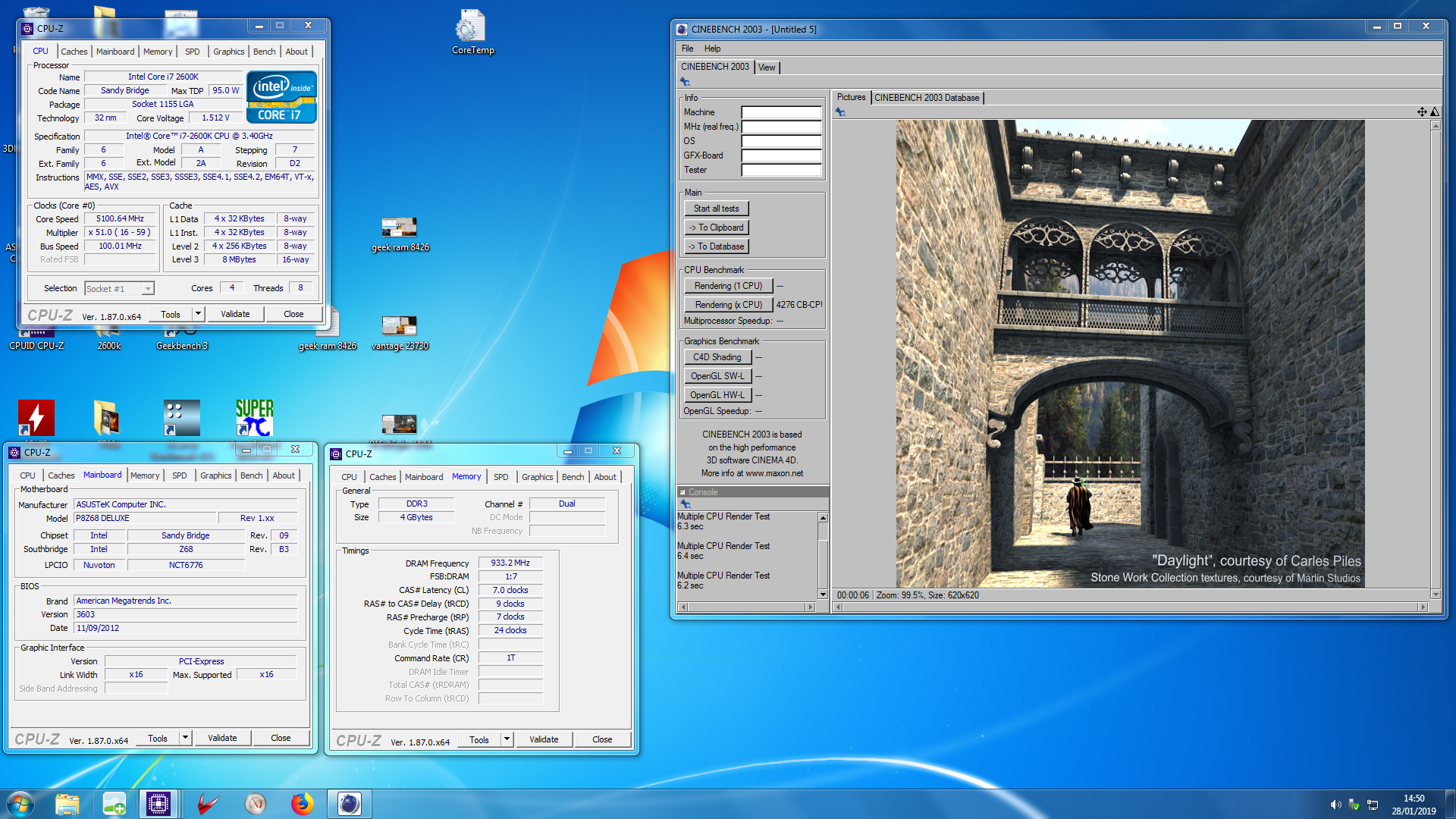The image size is (1456, 819).
Task: Expand Tools dropdown arrow in top CPU-Z window
Action: pyautogui.click(x=198, y=314)
